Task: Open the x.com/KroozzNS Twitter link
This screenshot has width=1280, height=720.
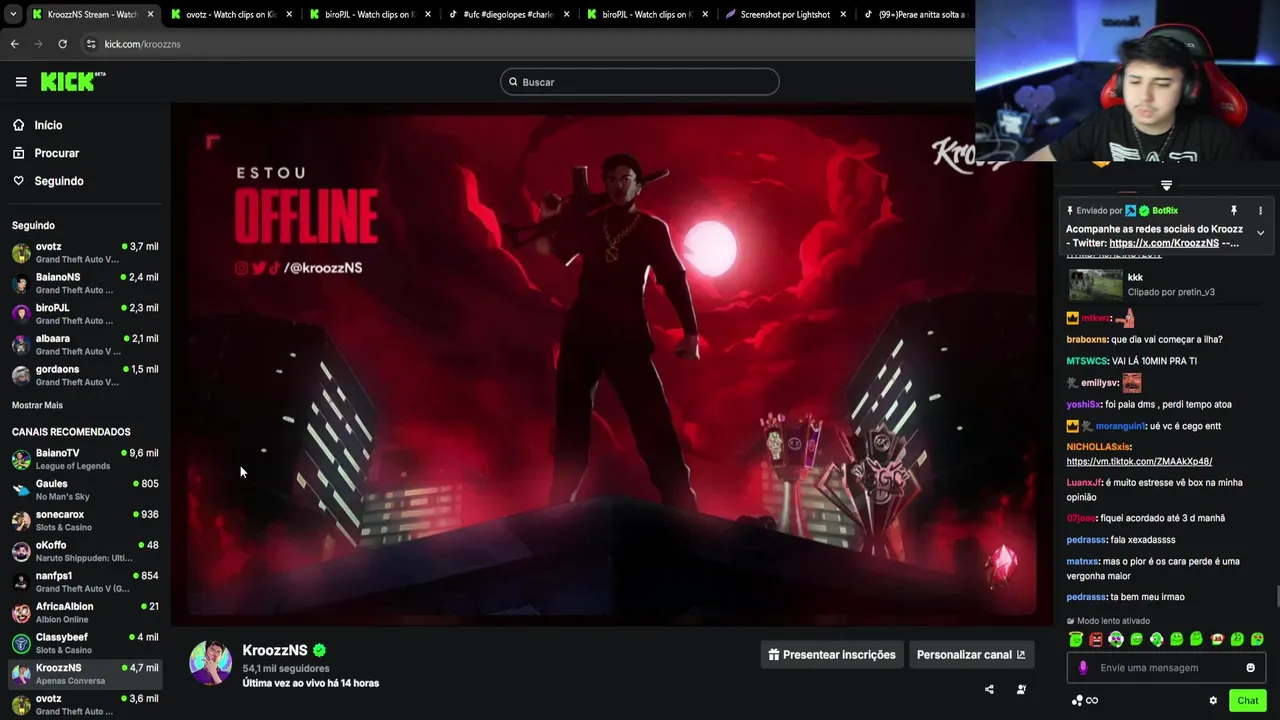Action: point(1164,243)
